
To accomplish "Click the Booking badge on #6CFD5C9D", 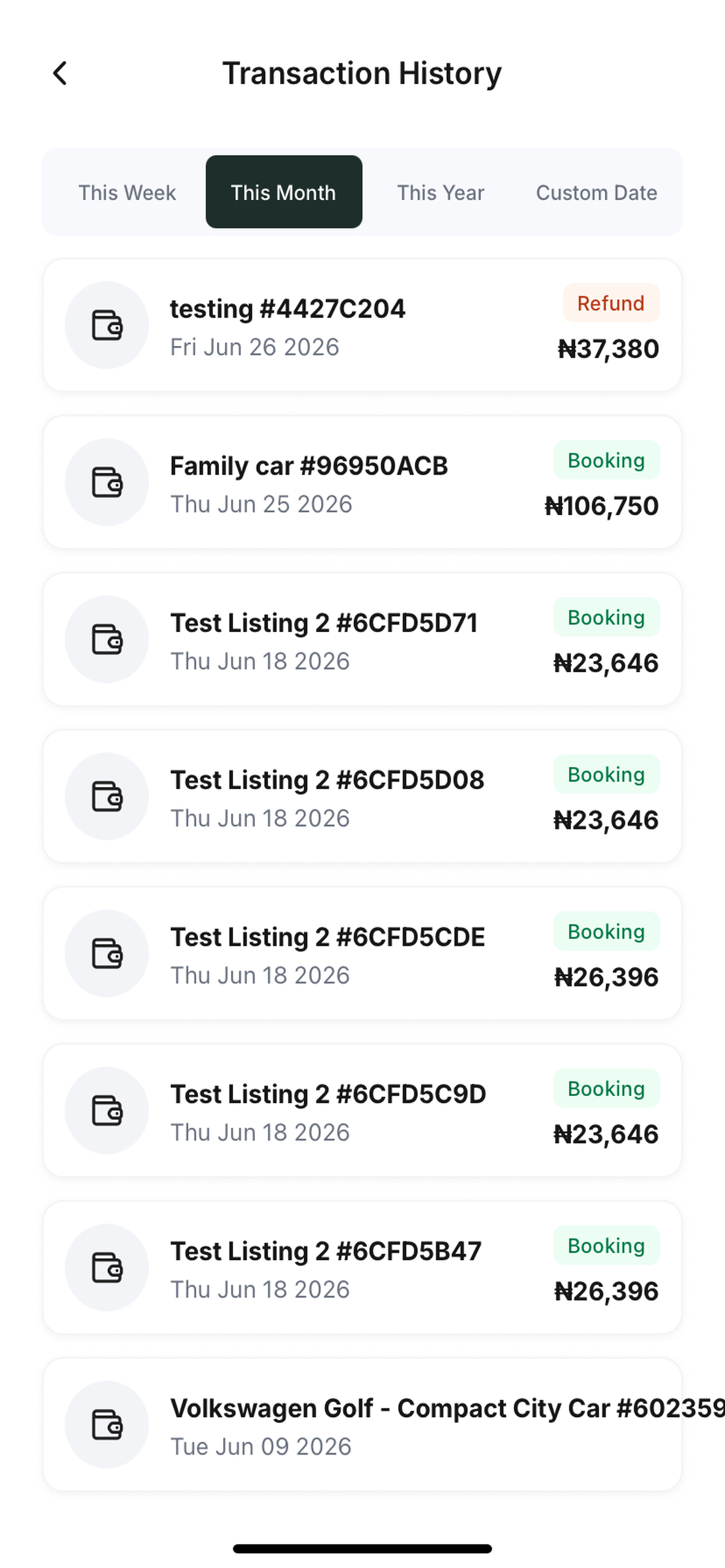I will (x=606, y=1088).
